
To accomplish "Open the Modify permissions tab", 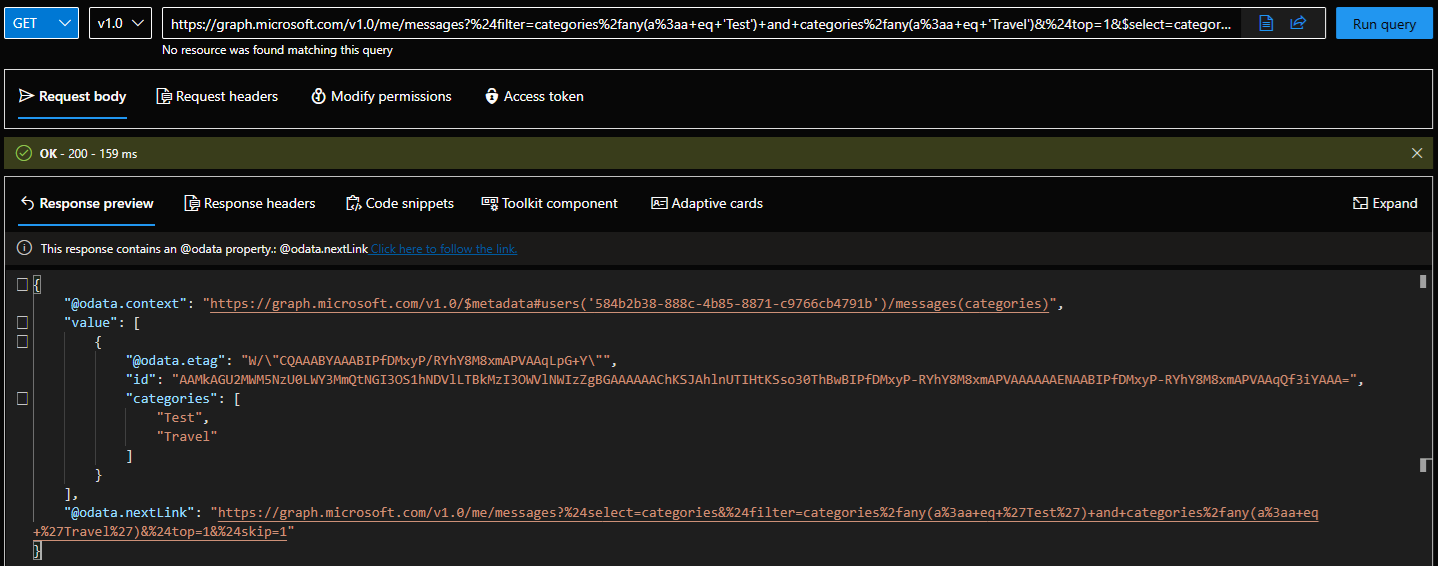I will [381, 97].
